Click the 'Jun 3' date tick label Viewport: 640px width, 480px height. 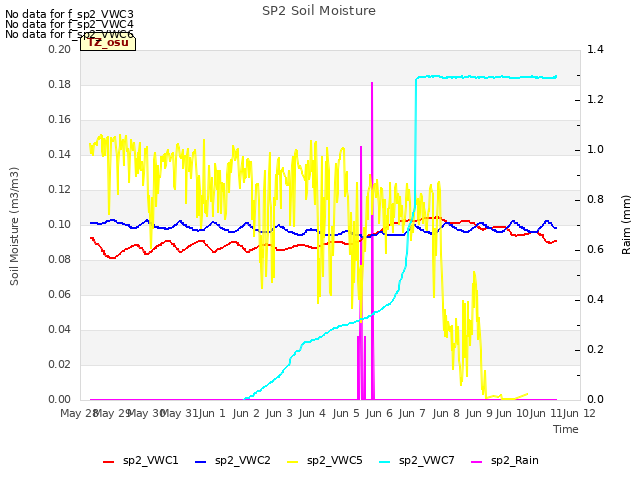[x=279, y=413]
